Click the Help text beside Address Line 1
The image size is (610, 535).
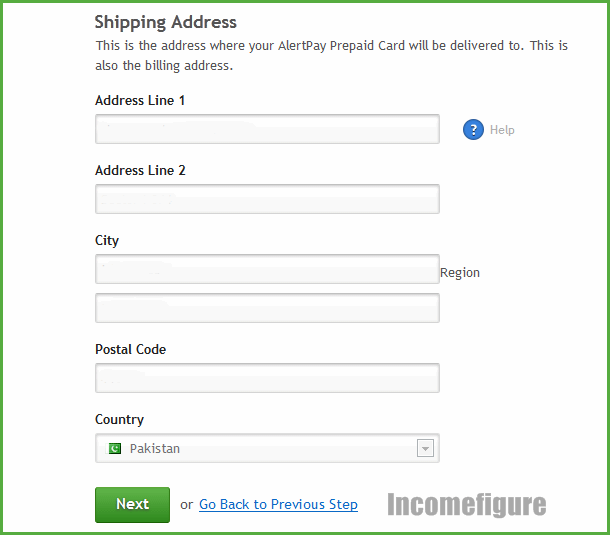point(502,130)
